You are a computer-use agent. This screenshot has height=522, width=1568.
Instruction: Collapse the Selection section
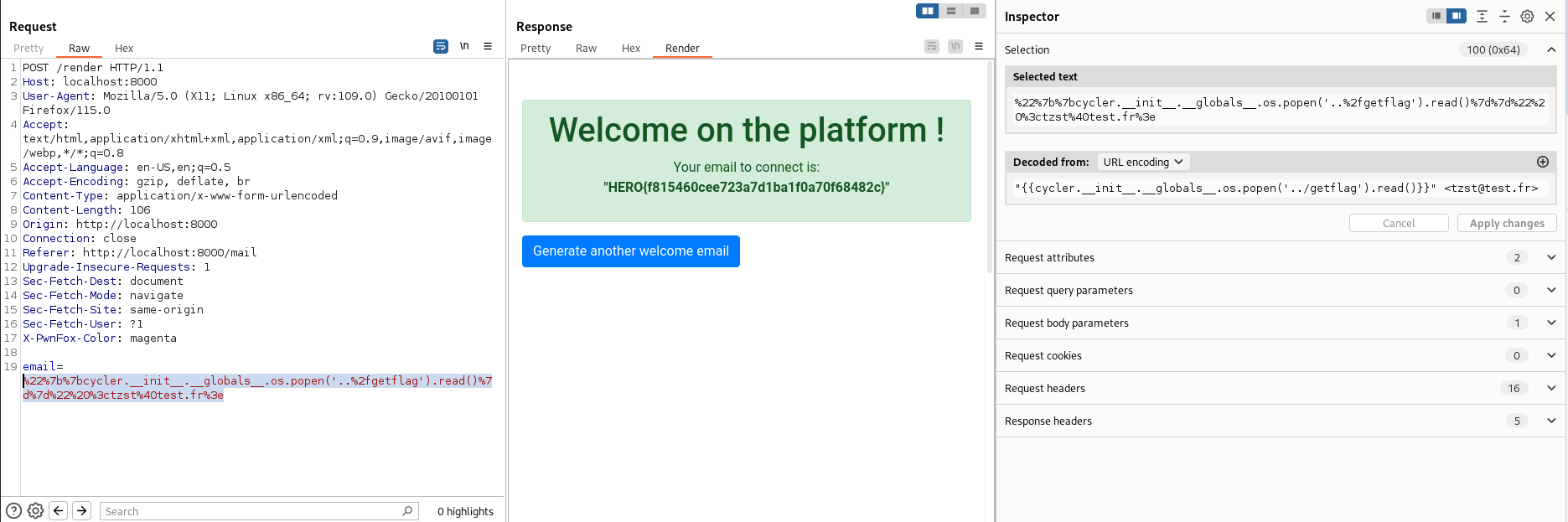[x=1551, y=49]
